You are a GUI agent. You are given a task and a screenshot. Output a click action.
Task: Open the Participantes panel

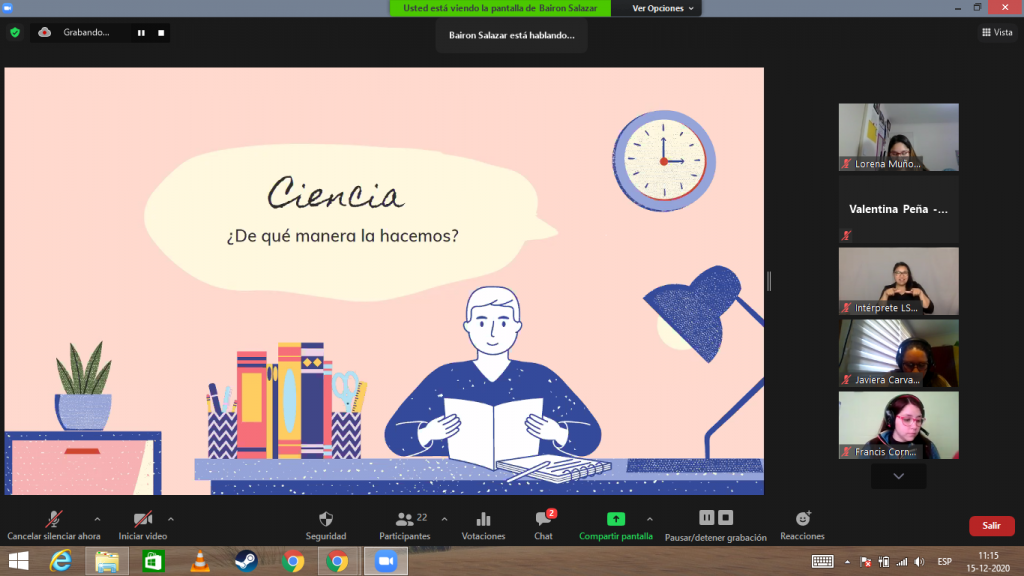pos(405,519)
